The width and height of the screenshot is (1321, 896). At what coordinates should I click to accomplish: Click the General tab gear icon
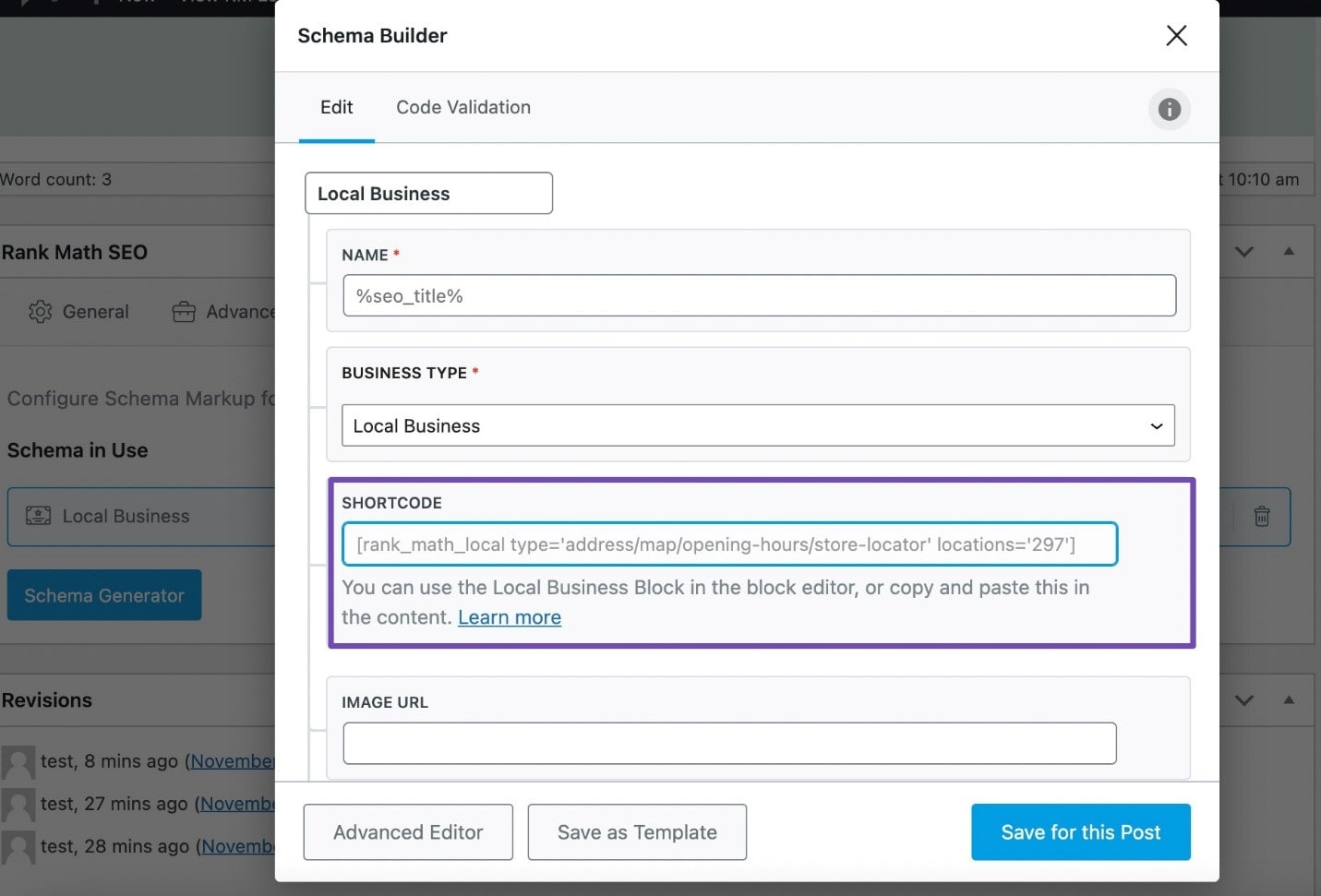[x=40, y=312]
